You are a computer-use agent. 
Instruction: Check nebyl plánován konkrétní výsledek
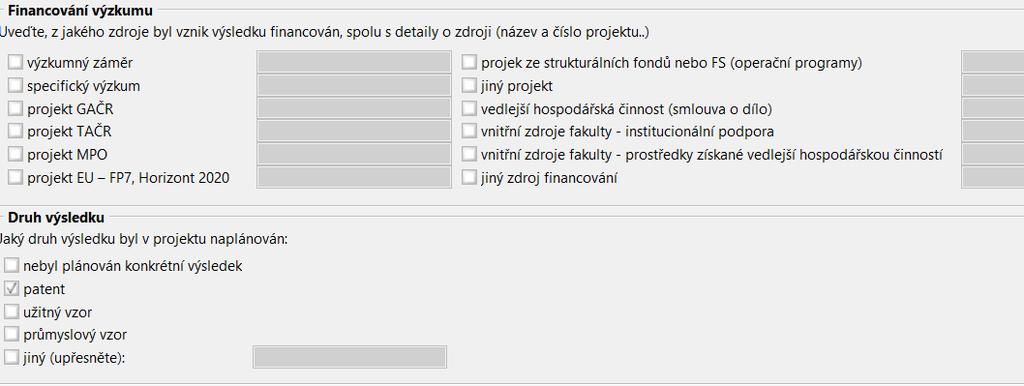[x=11, y=266]
